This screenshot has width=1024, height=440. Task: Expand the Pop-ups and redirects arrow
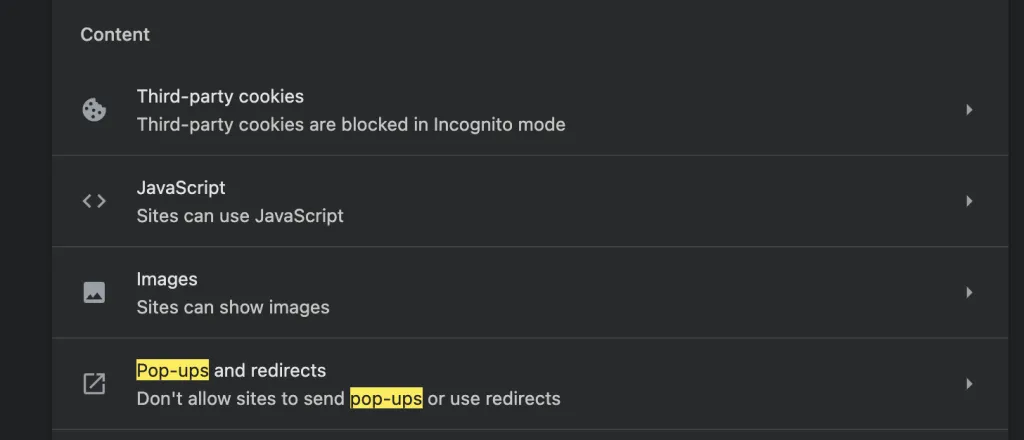pyautogui.click(x=968, y=384)
